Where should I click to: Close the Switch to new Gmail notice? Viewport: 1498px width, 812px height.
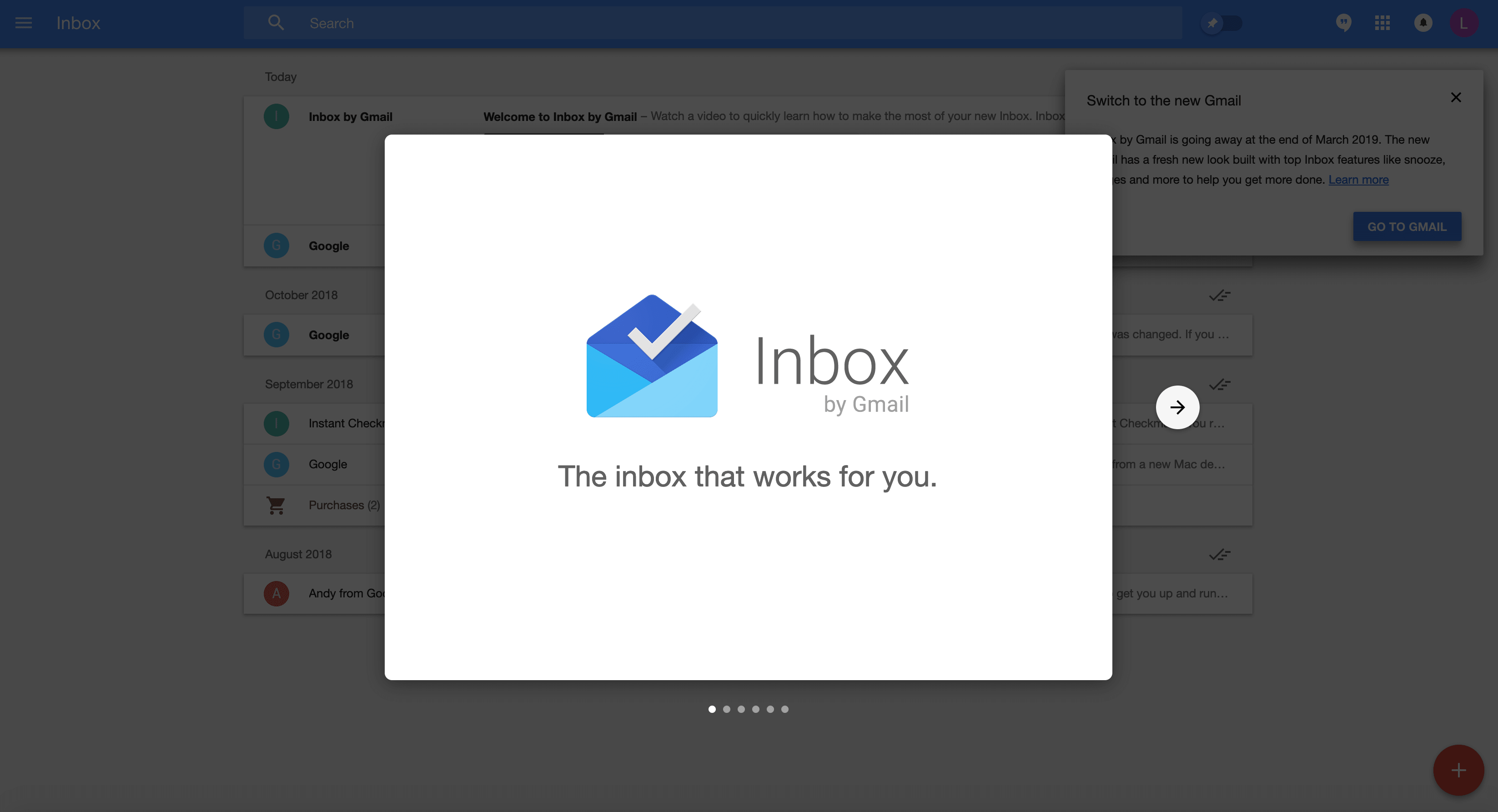[x=1456, y=98]
